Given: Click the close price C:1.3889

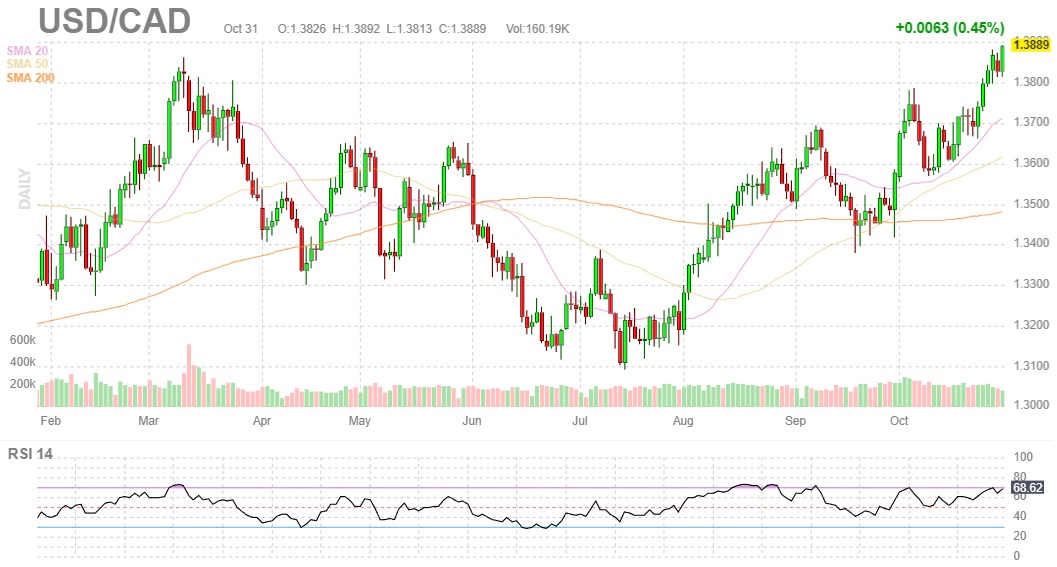Looking at the screenshot, I should pyautogui.click(x=462, y=29).
